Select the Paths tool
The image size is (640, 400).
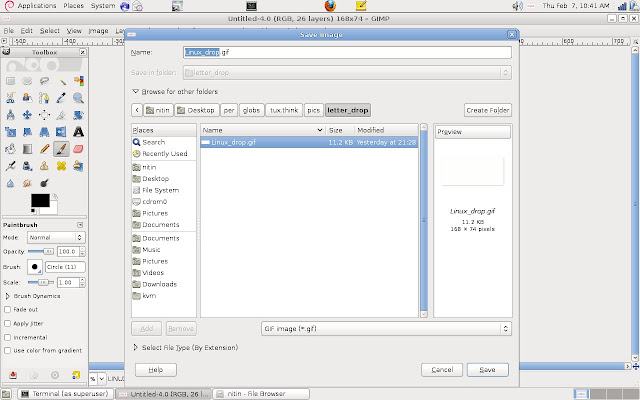click(44, 98)
